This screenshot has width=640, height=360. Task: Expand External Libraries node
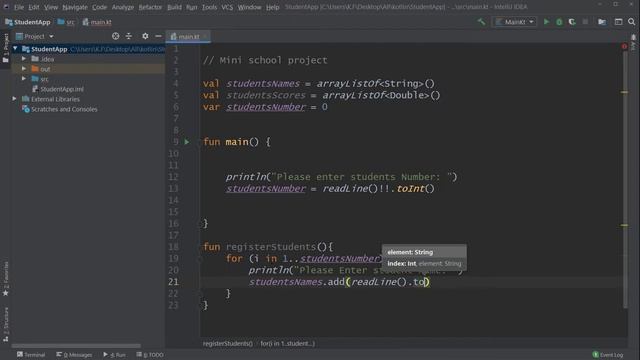pyautogui.click(x=14, y=99)
